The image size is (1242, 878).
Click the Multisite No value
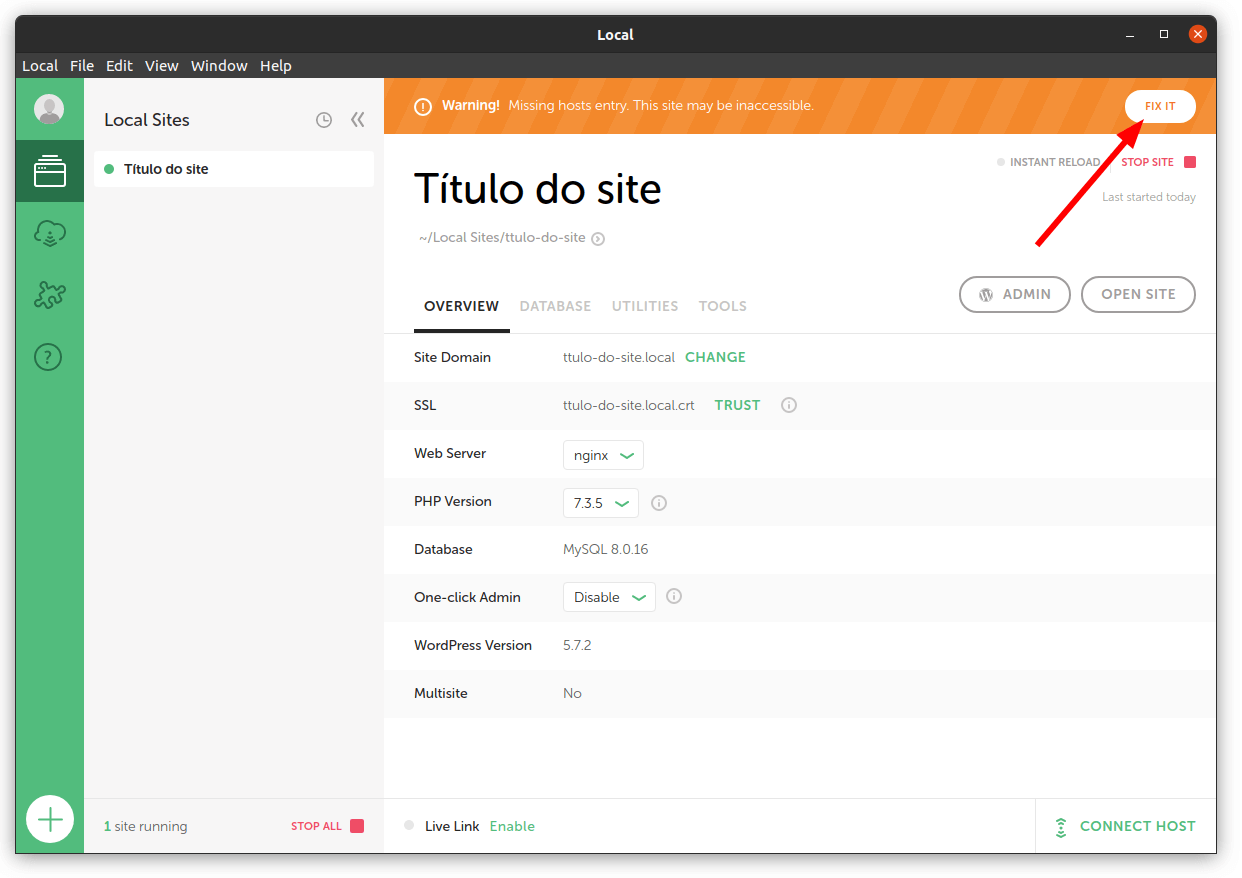(572, 693)
